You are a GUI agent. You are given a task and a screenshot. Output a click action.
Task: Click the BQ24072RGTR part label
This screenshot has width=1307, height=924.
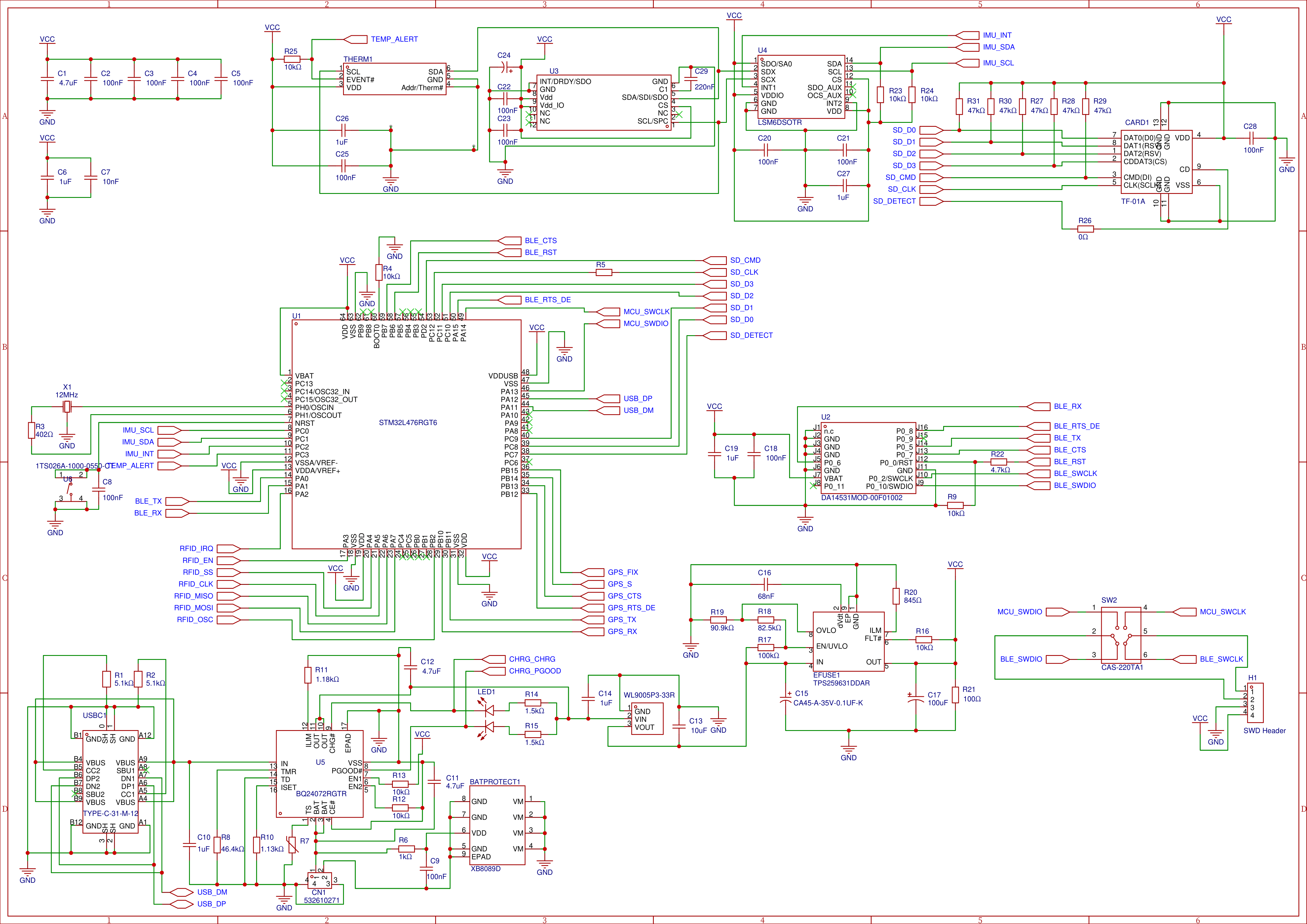click(x=321, y=794)
